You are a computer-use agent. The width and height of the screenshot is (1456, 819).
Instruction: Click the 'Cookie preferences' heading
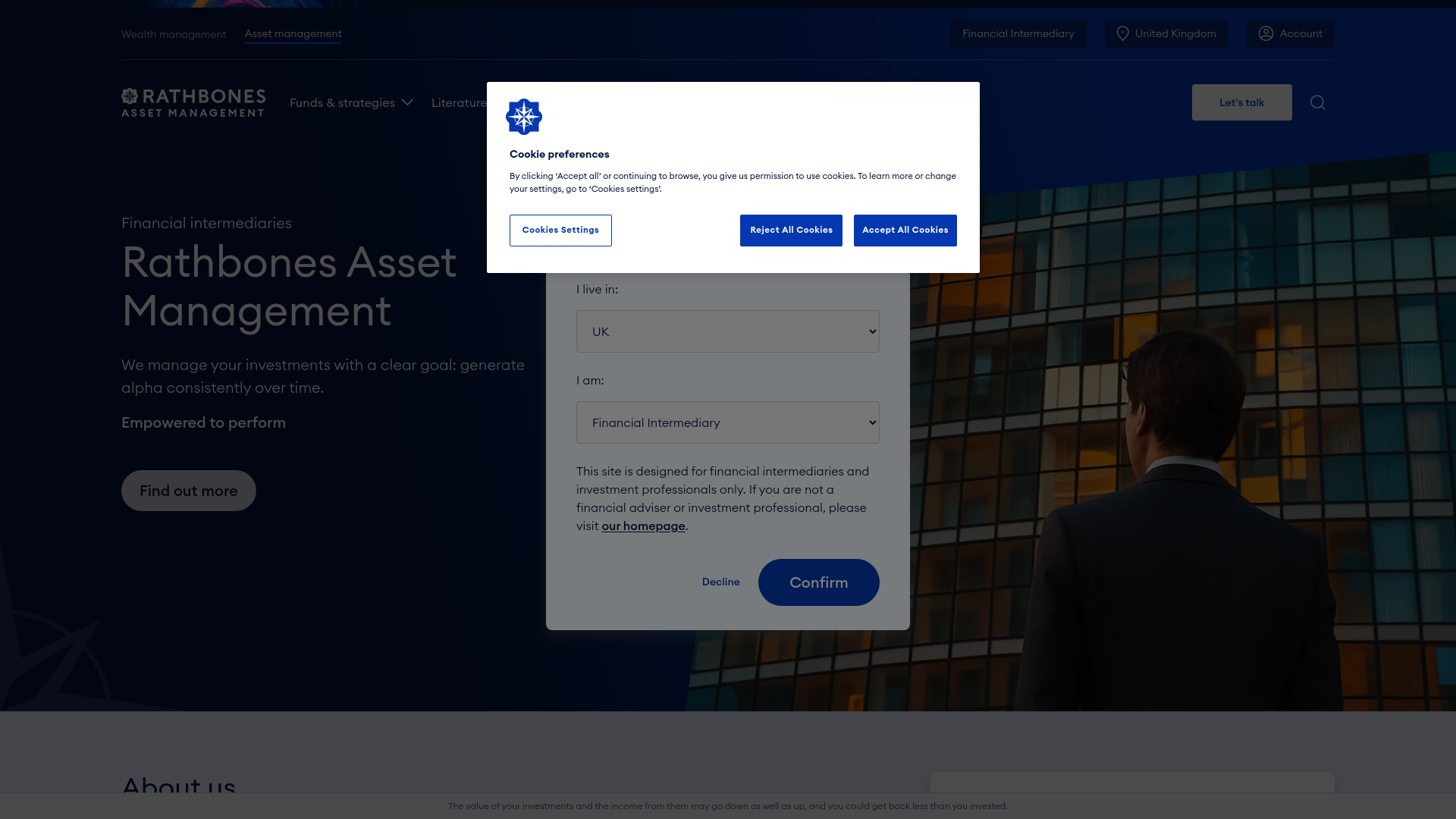560,154
